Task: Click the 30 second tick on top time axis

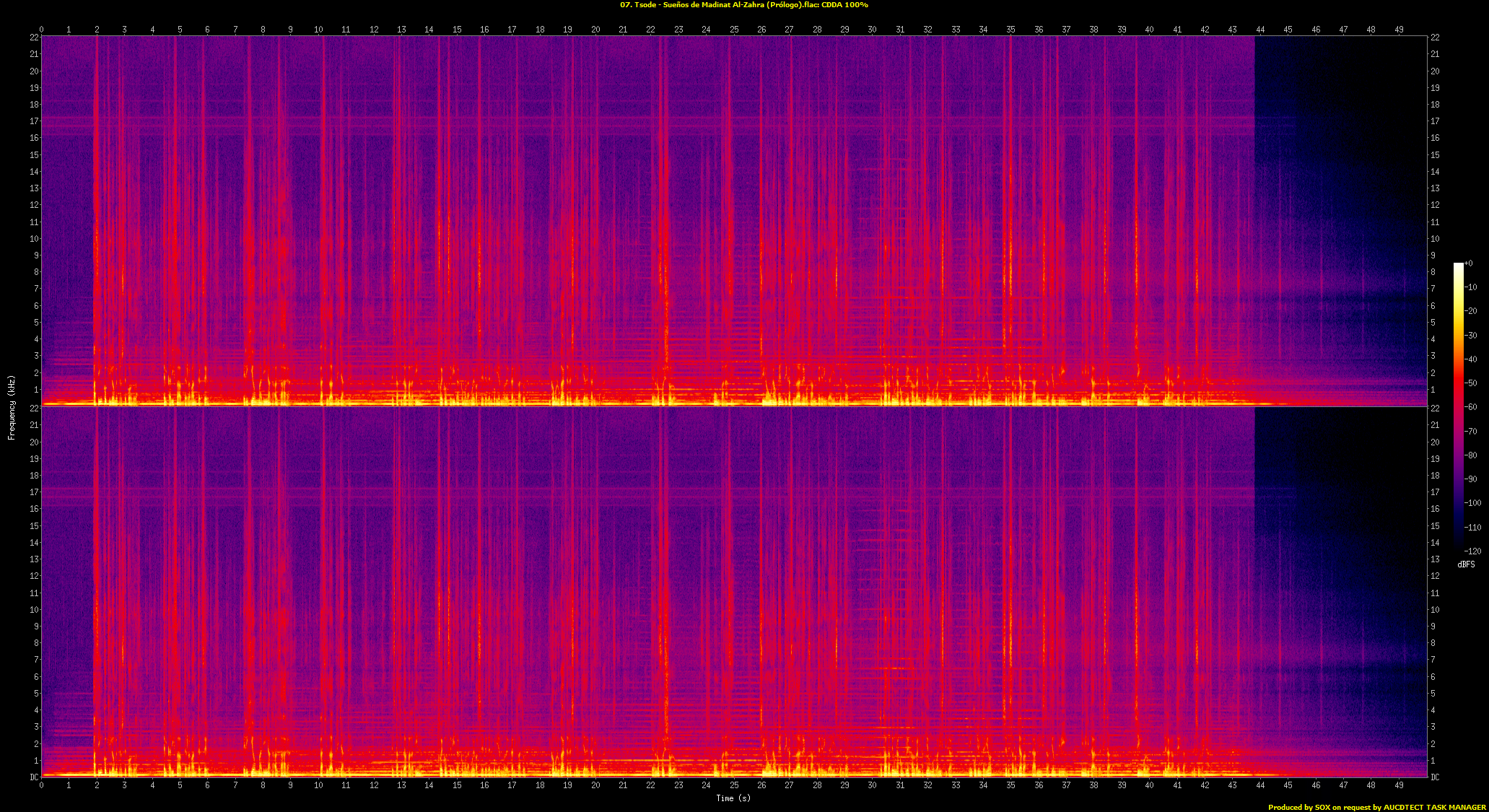Action: (x=872, y=30)
